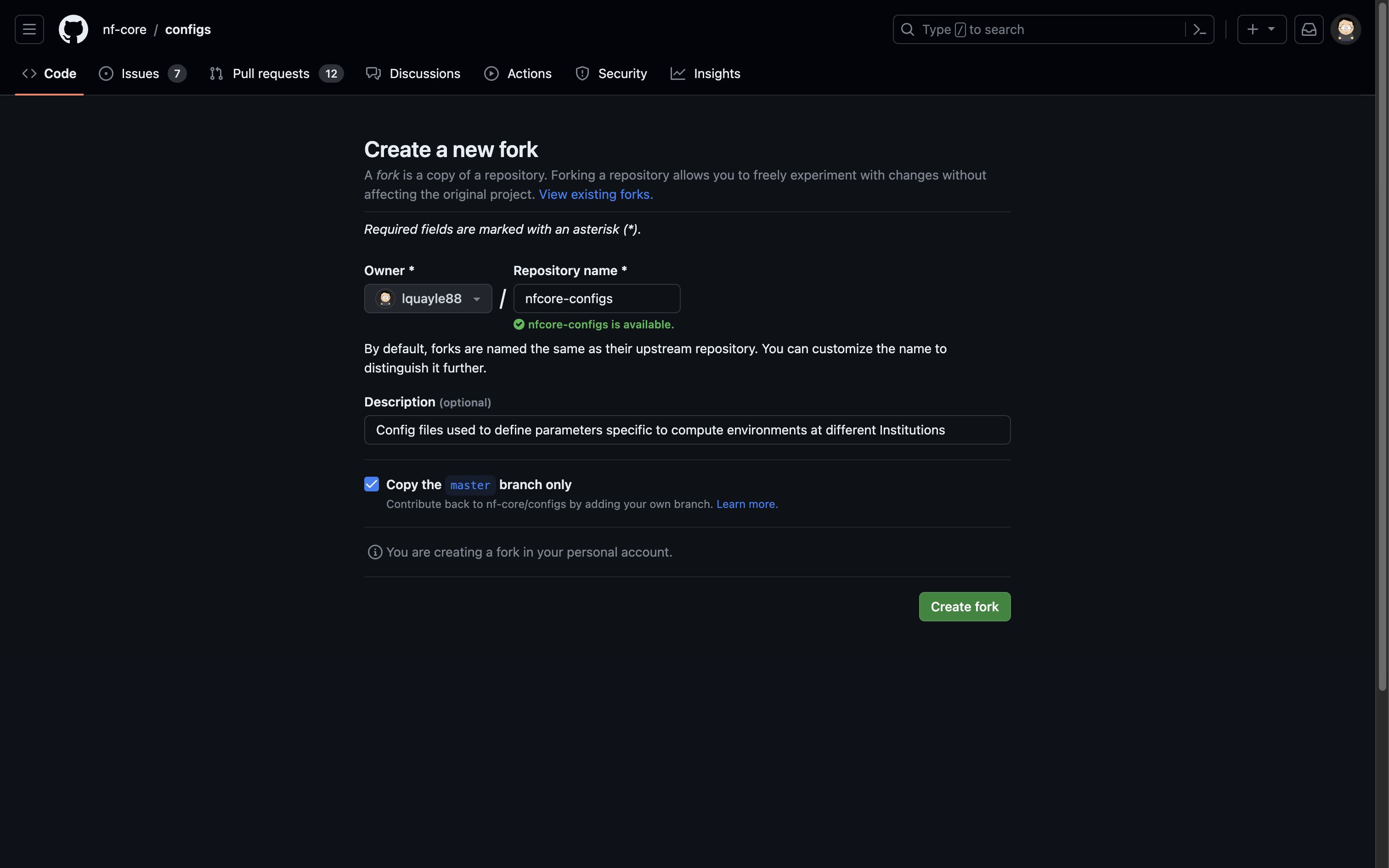Expand the Owner lquayle88 dropdown

click(x=428, y=299)
